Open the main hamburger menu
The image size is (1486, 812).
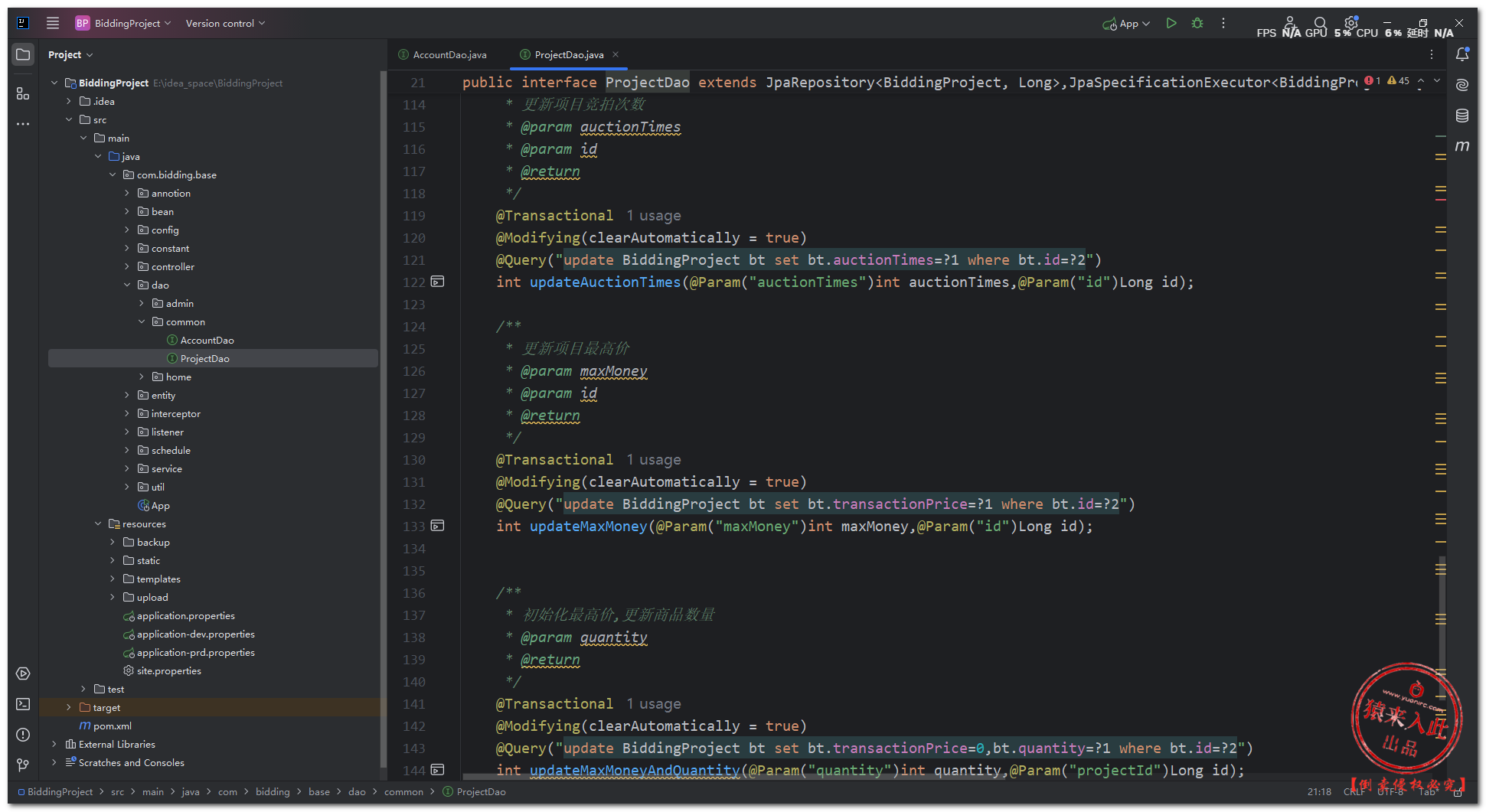(x=53, y=23)
